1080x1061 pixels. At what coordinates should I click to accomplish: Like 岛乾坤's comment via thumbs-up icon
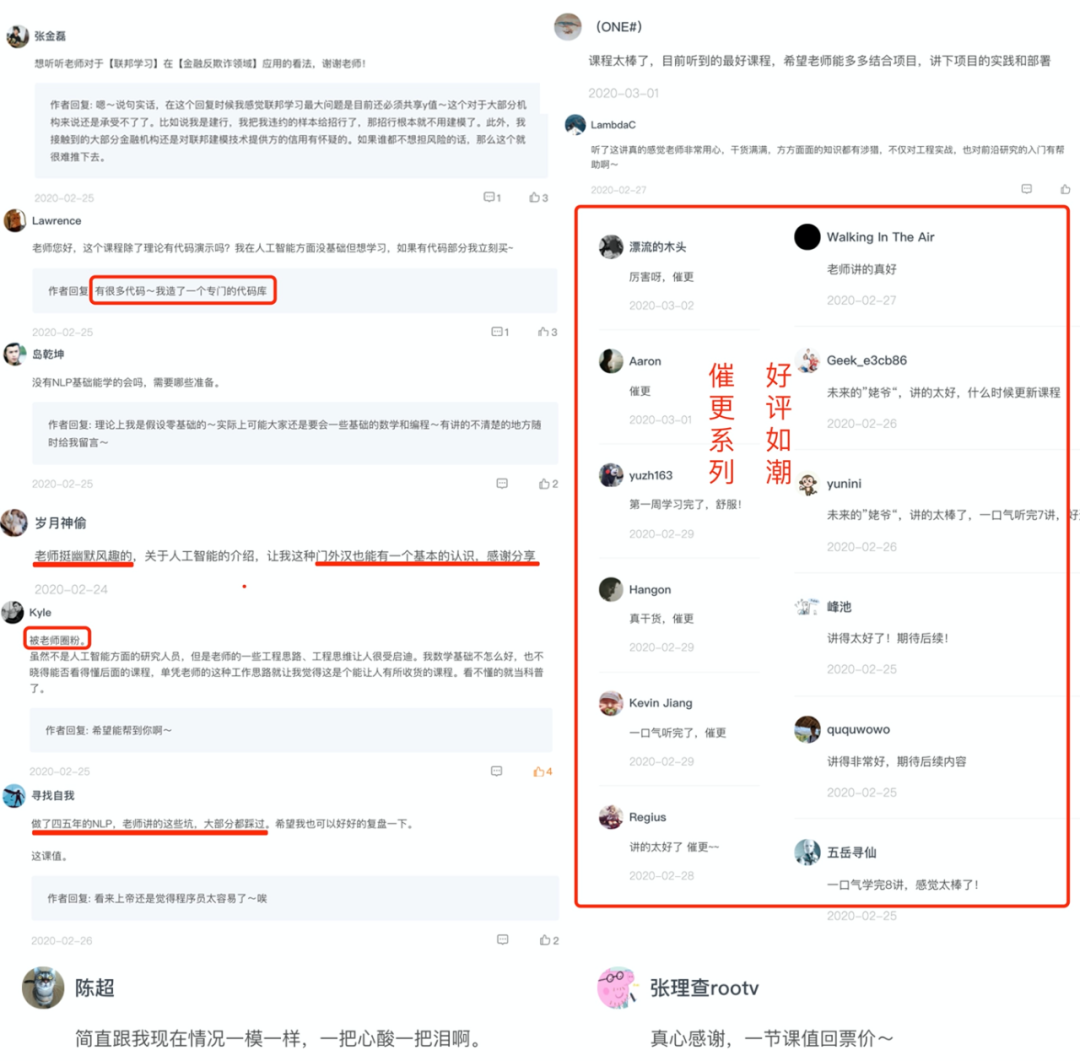544,484
